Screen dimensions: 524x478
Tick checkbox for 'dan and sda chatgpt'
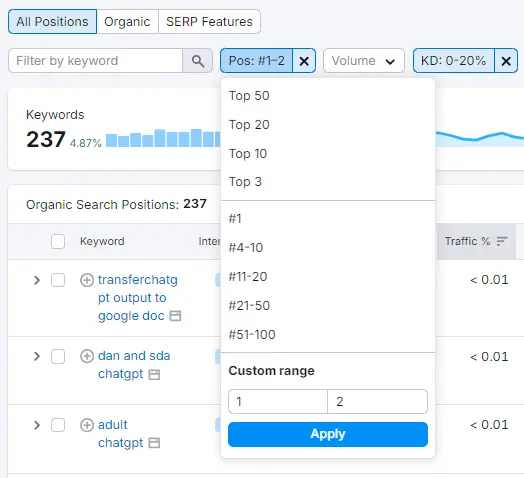(x=58, y=356)
